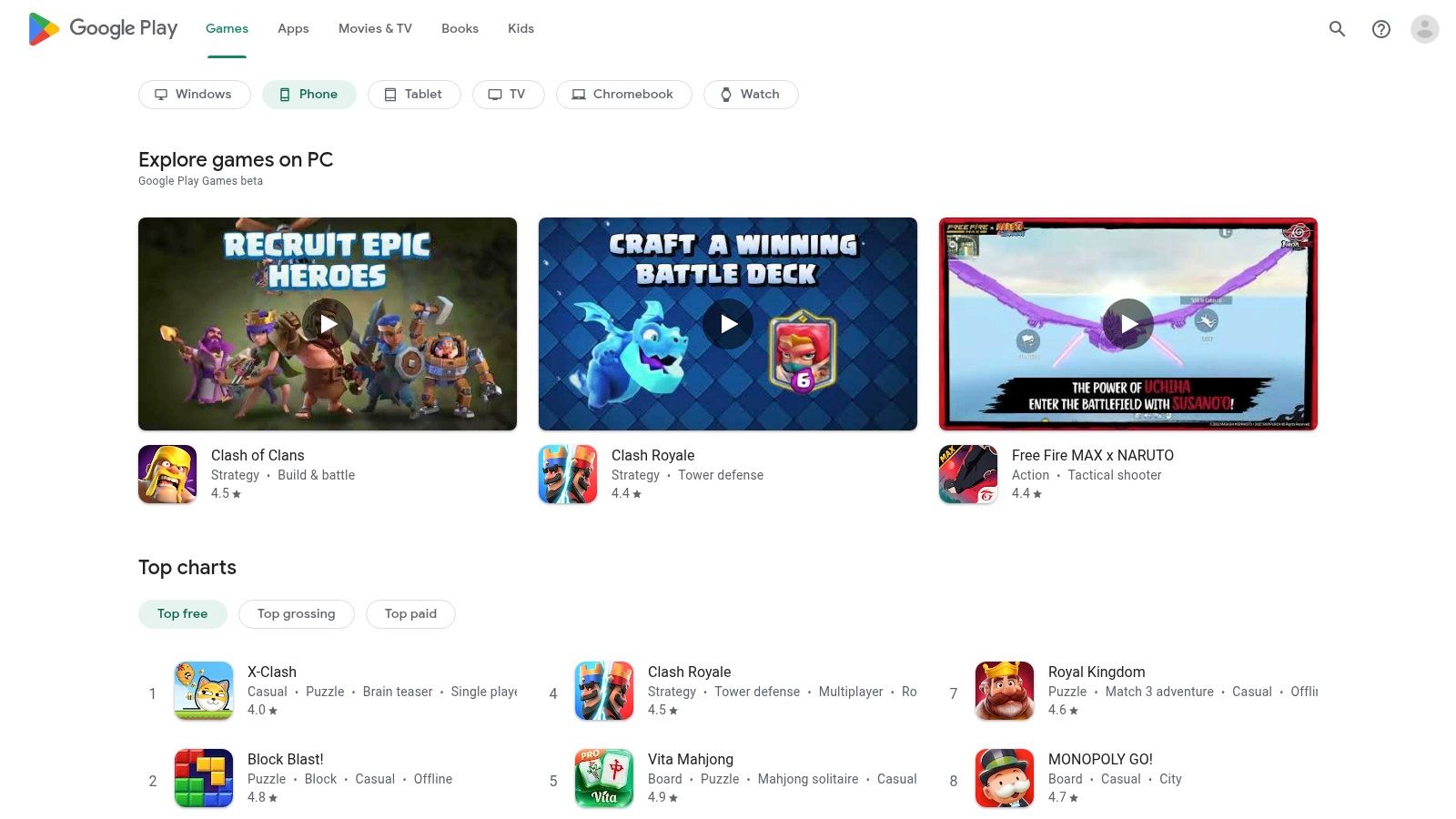This screenshot has width=1456, height=819.
Task: Open the Kids section
Action: click(x=521, y=28)
